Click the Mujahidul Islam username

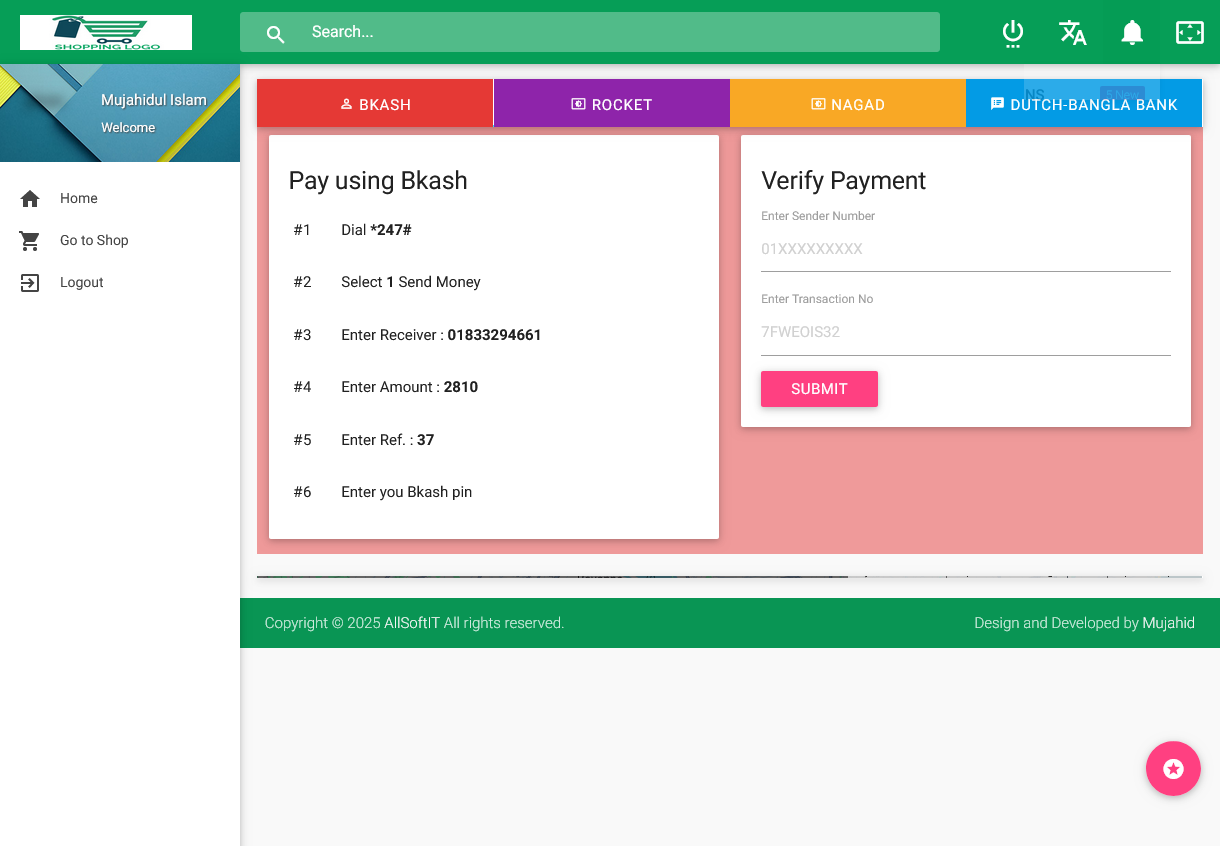coord(154,100)
